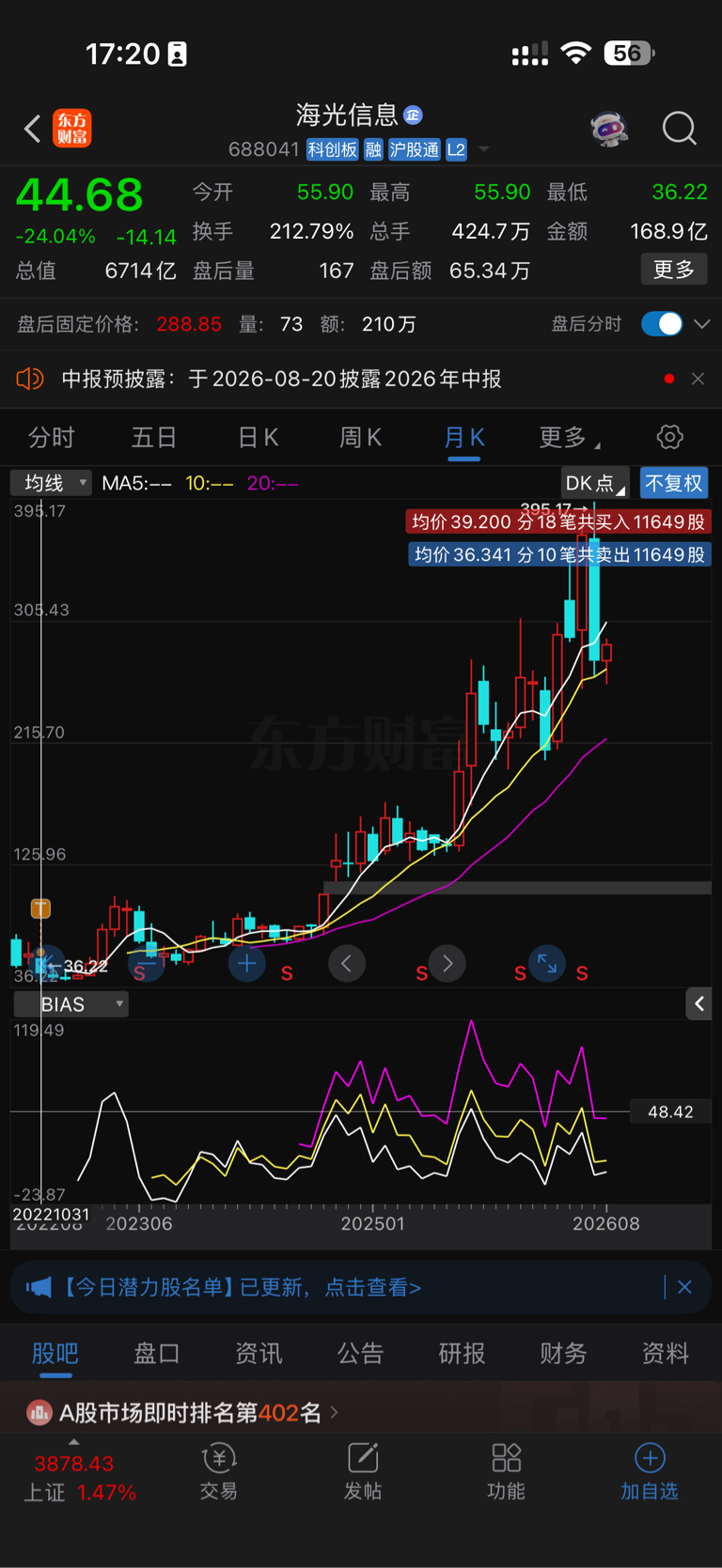Go back with the left arrow

[x=33, y=129]
